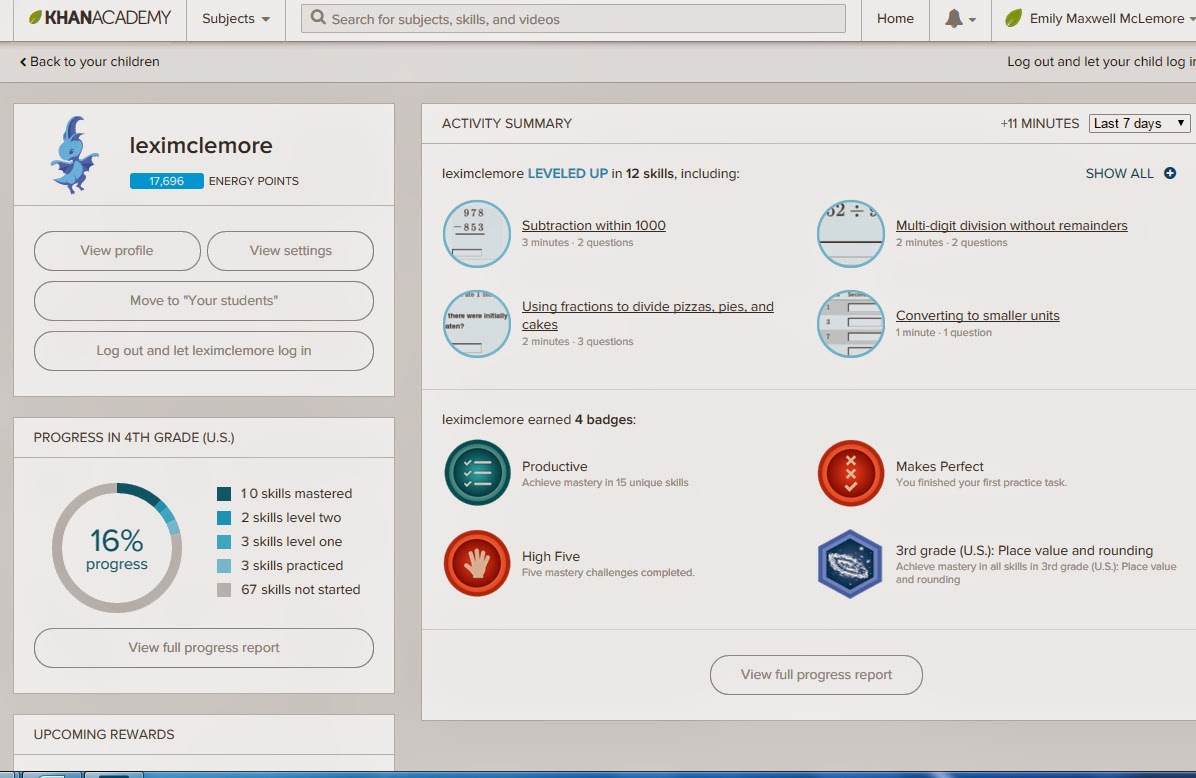Open Multi-digit division without remainders link
Screen dimensions: 1196x778
[1011, 225]
